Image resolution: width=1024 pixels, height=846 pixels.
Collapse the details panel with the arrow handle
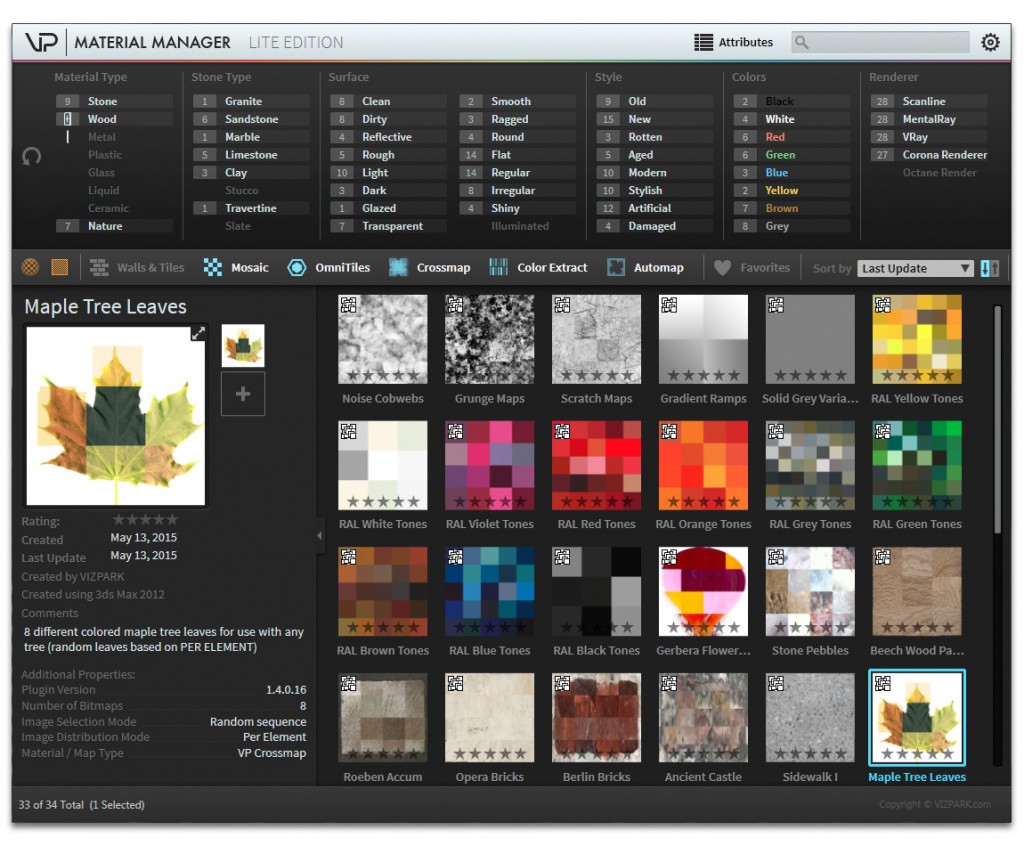pos(320,536)
